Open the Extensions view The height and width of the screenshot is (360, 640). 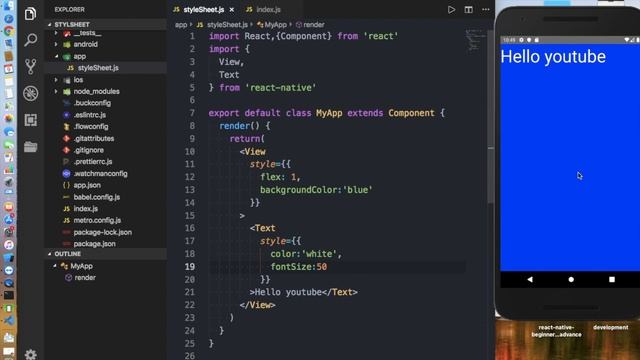point(30,120)
